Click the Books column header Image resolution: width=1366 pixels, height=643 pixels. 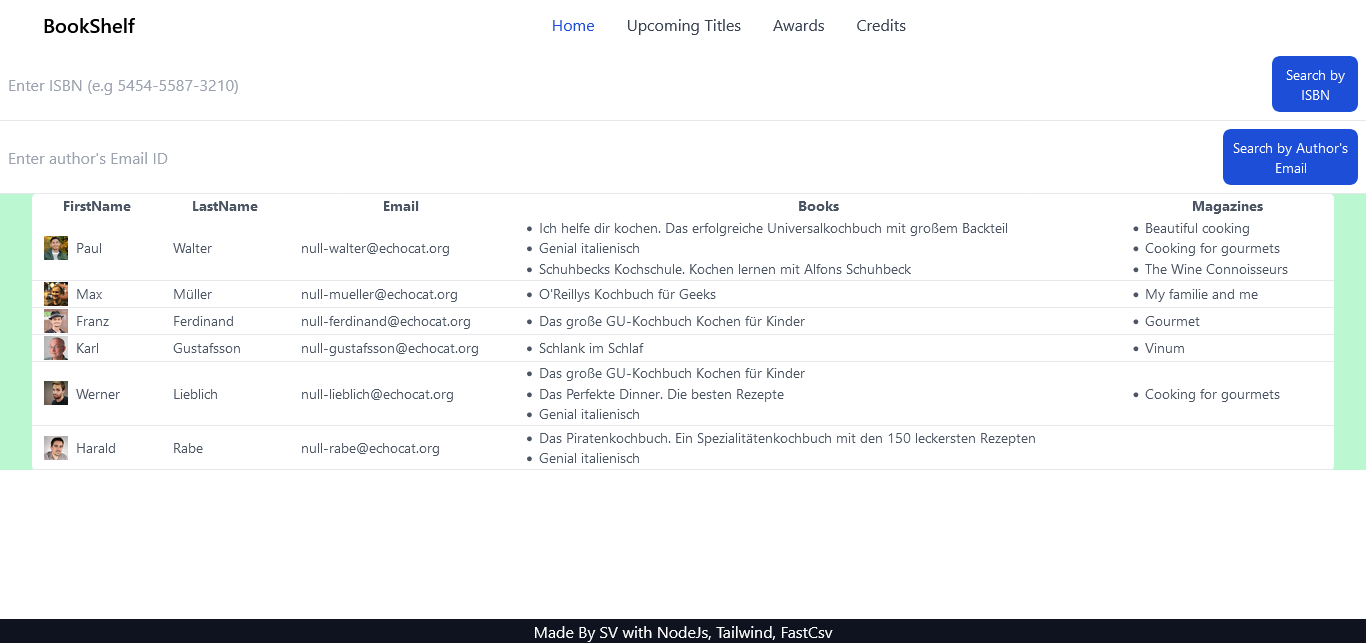(x=818, y=206)
